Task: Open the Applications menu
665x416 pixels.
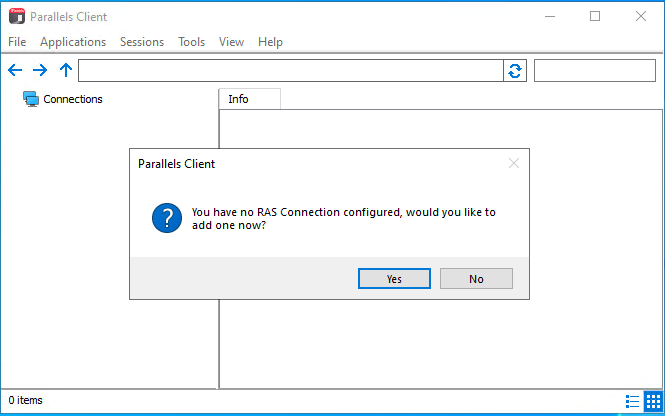Action: [73, 42]
